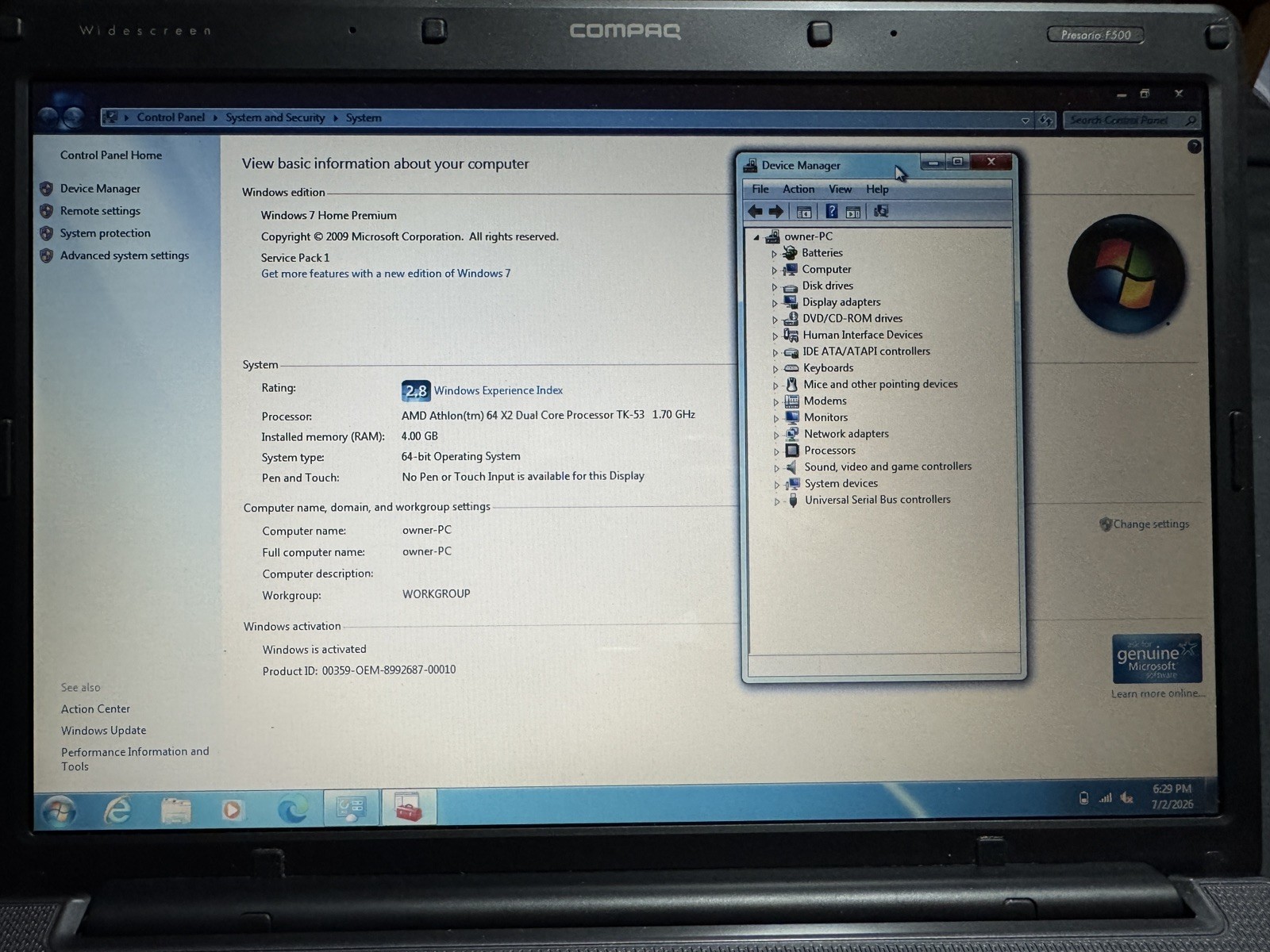Open Remote settings link
The width and height of the screenshot is (1270, 952).
pos(100,211)
